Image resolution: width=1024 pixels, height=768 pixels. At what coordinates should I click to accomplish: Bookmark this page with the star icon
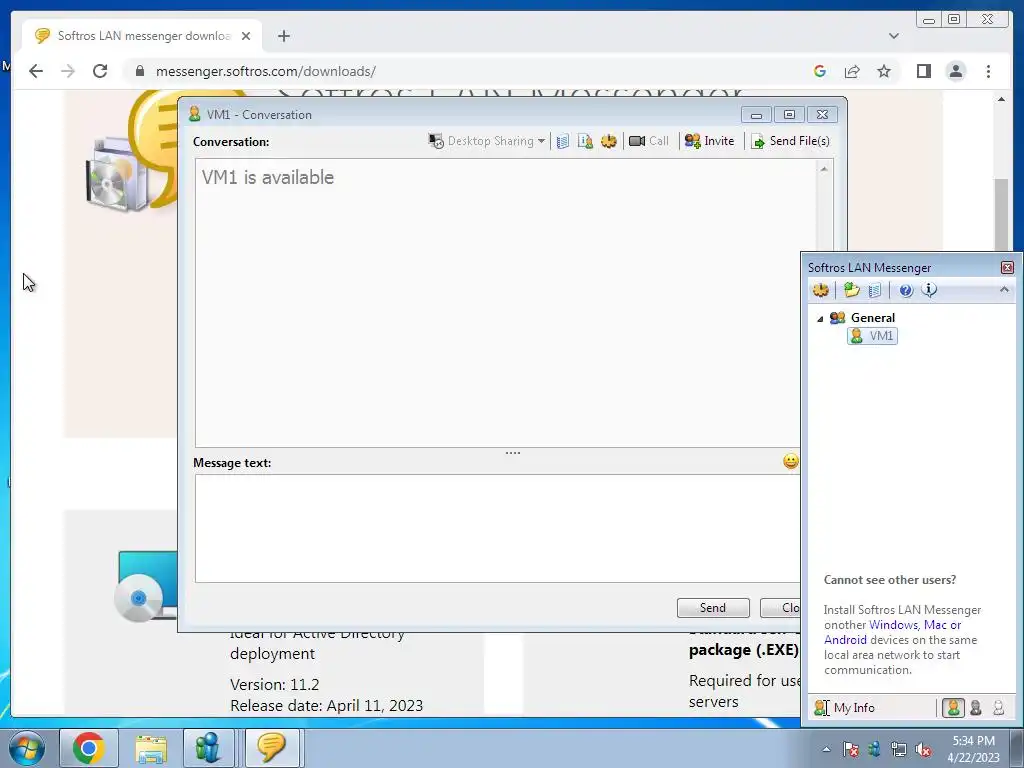click(x=884, y=71)
